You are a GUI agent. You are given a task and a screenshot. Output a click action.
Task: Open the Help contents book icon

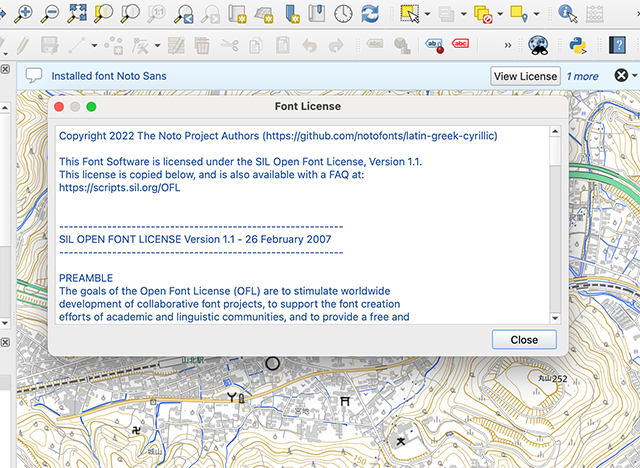617,45
